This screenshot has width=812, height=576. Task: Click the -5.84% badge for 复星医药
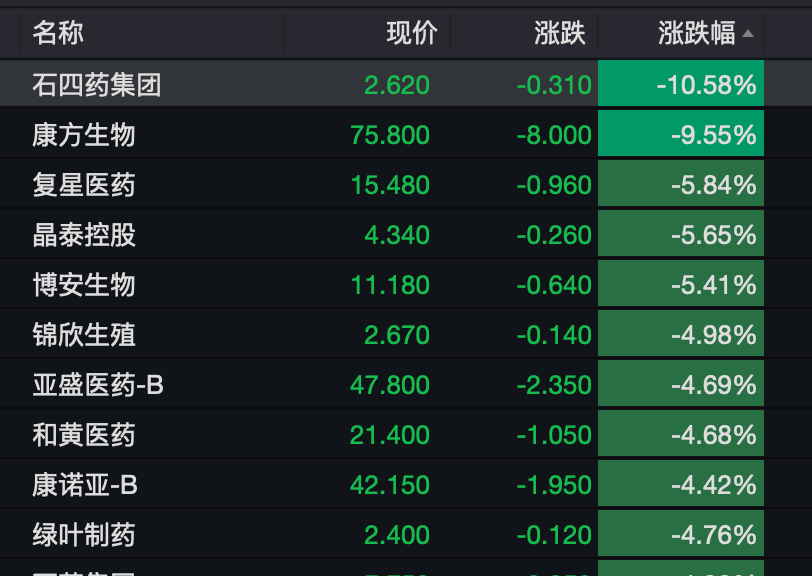pos(681,185)
